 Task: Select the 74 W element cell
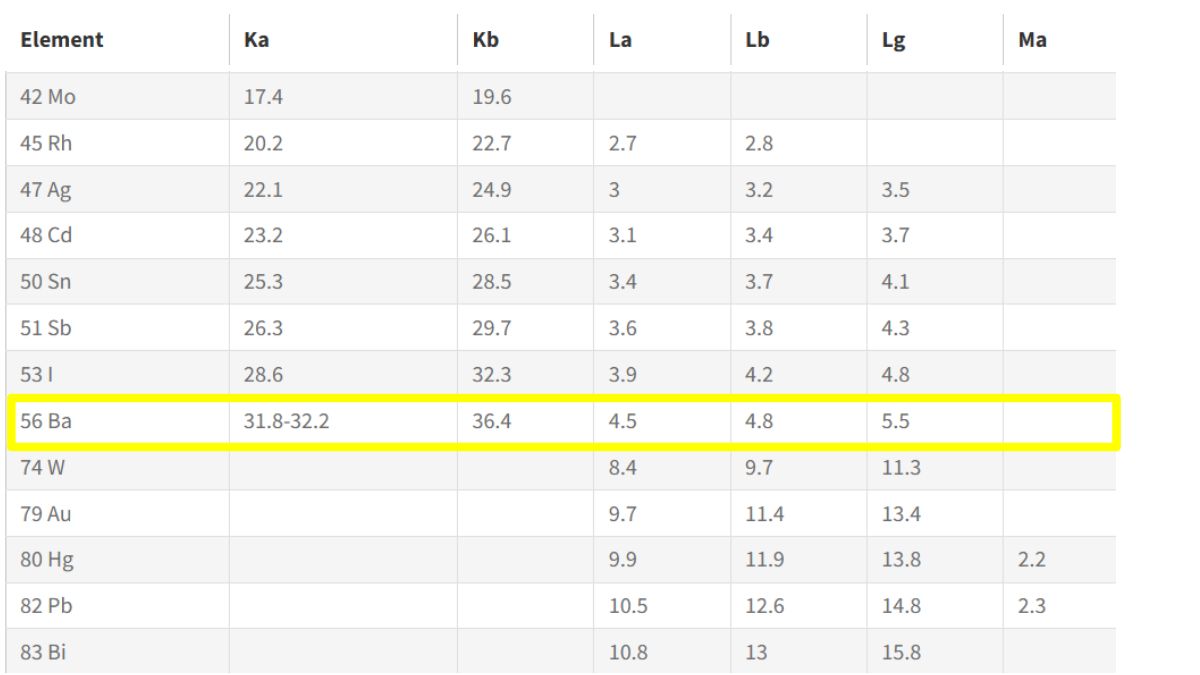[42, 467]
